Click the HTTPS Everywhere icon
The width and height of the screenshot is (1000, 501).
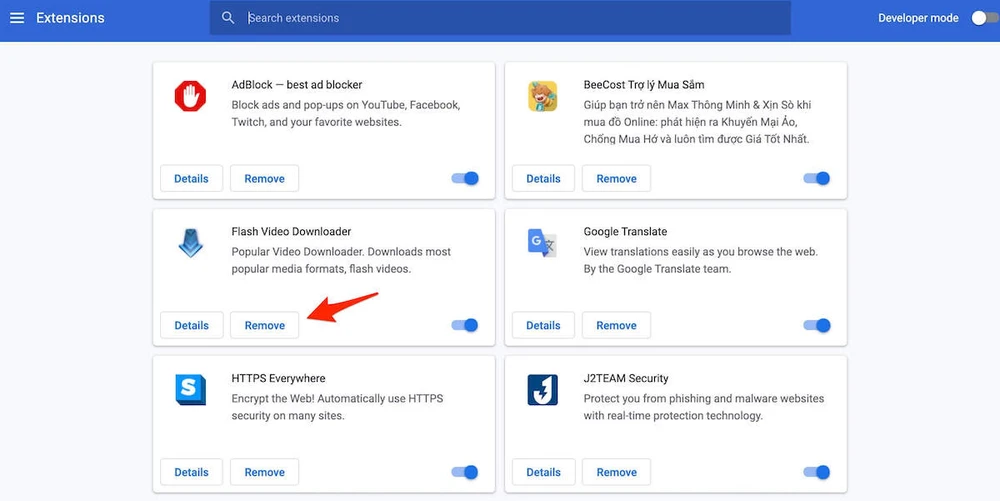tap(190, 389)
